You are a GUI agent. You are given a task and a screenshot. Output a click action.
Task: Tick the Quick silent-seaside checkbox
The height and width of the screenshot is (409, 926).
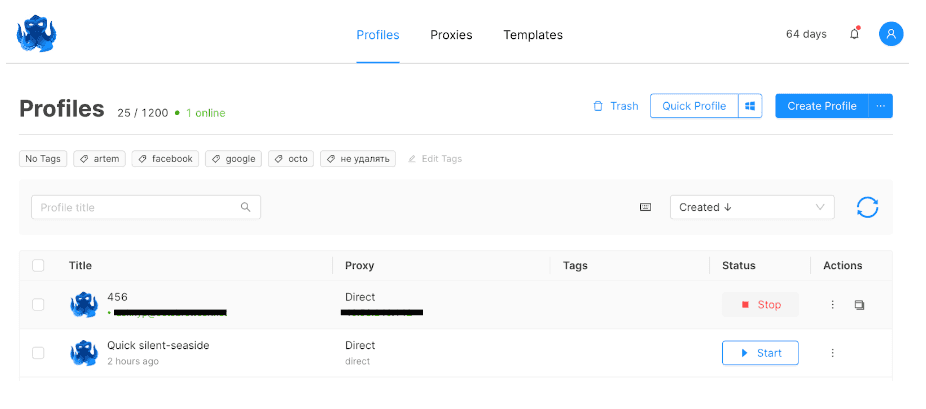tap(38, 353)
